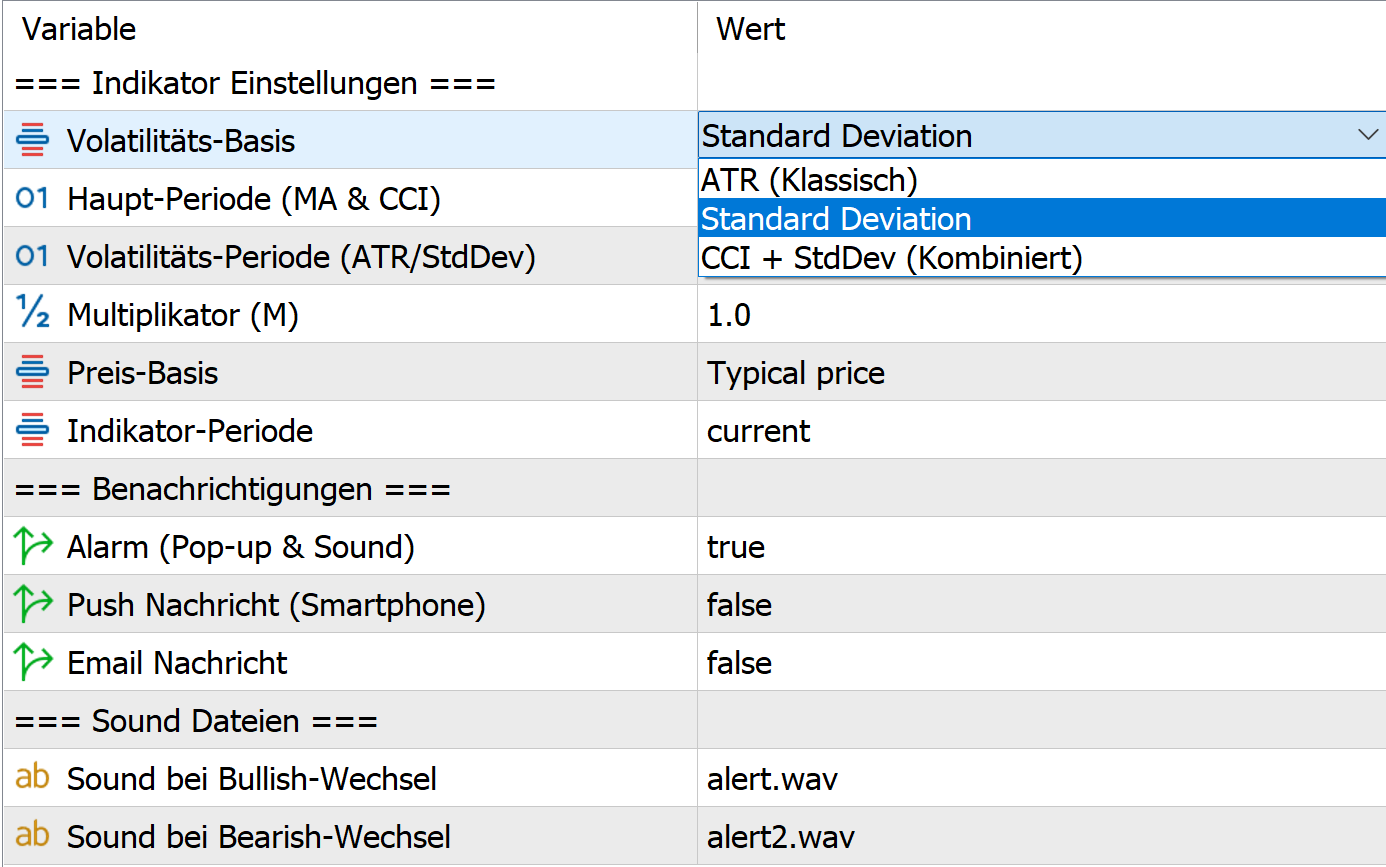Screen dimensions: 1386x867
Task: Click the enum icon beside Volatilitäts-Basis
Action: (33, 140)
